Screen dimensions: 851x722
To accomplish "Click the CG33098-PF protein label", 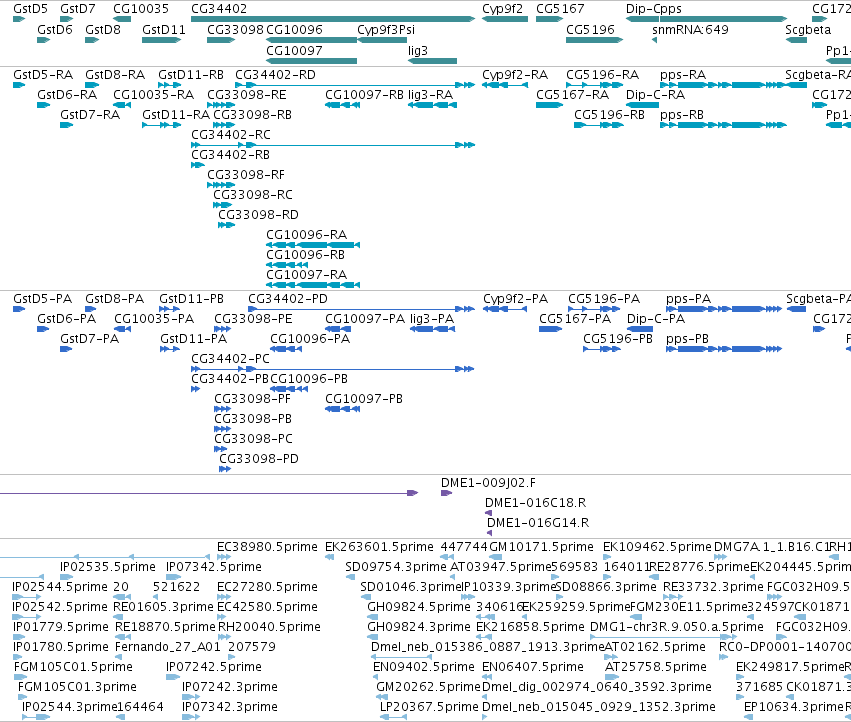I will tap(253, 399).
